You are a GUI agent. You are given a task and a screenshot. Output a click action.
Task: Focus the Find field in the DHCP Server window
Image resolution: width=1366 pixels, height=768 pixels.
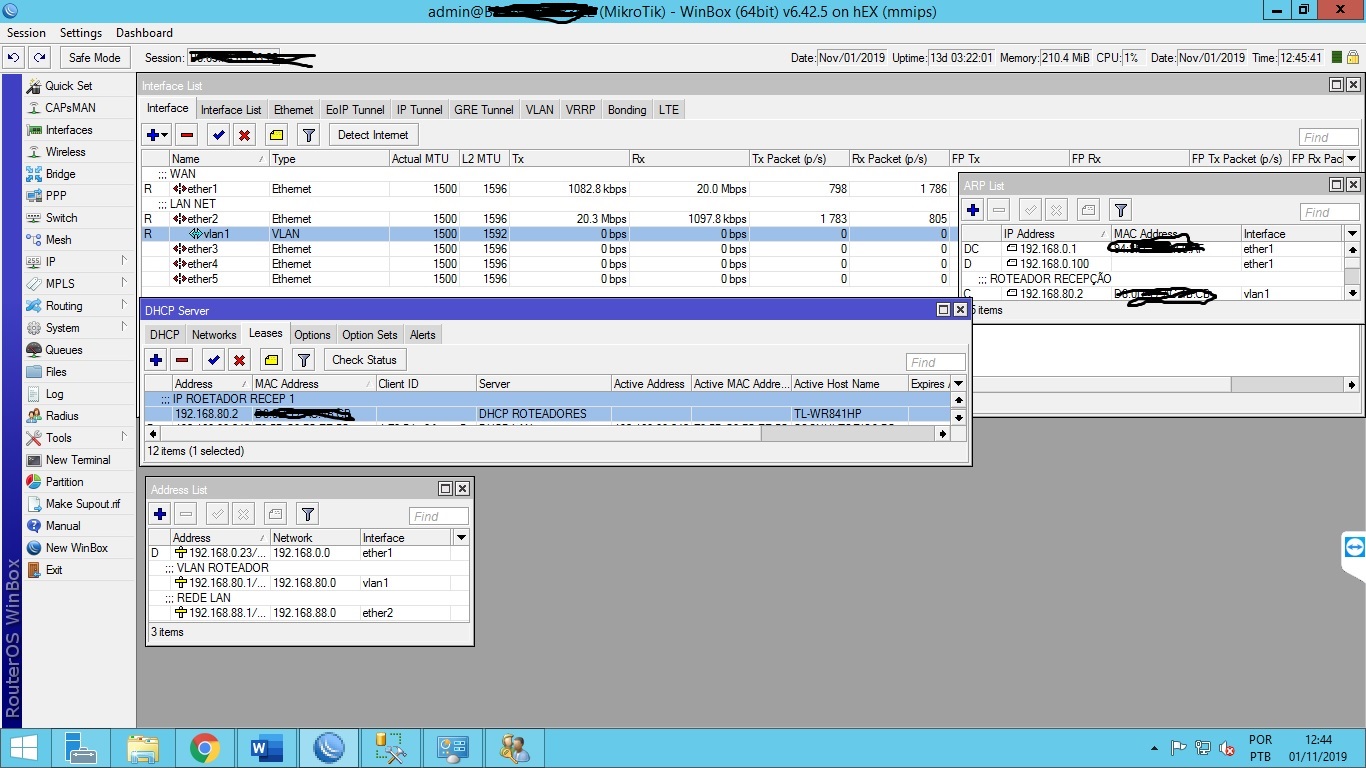click(x=936, y=362)
